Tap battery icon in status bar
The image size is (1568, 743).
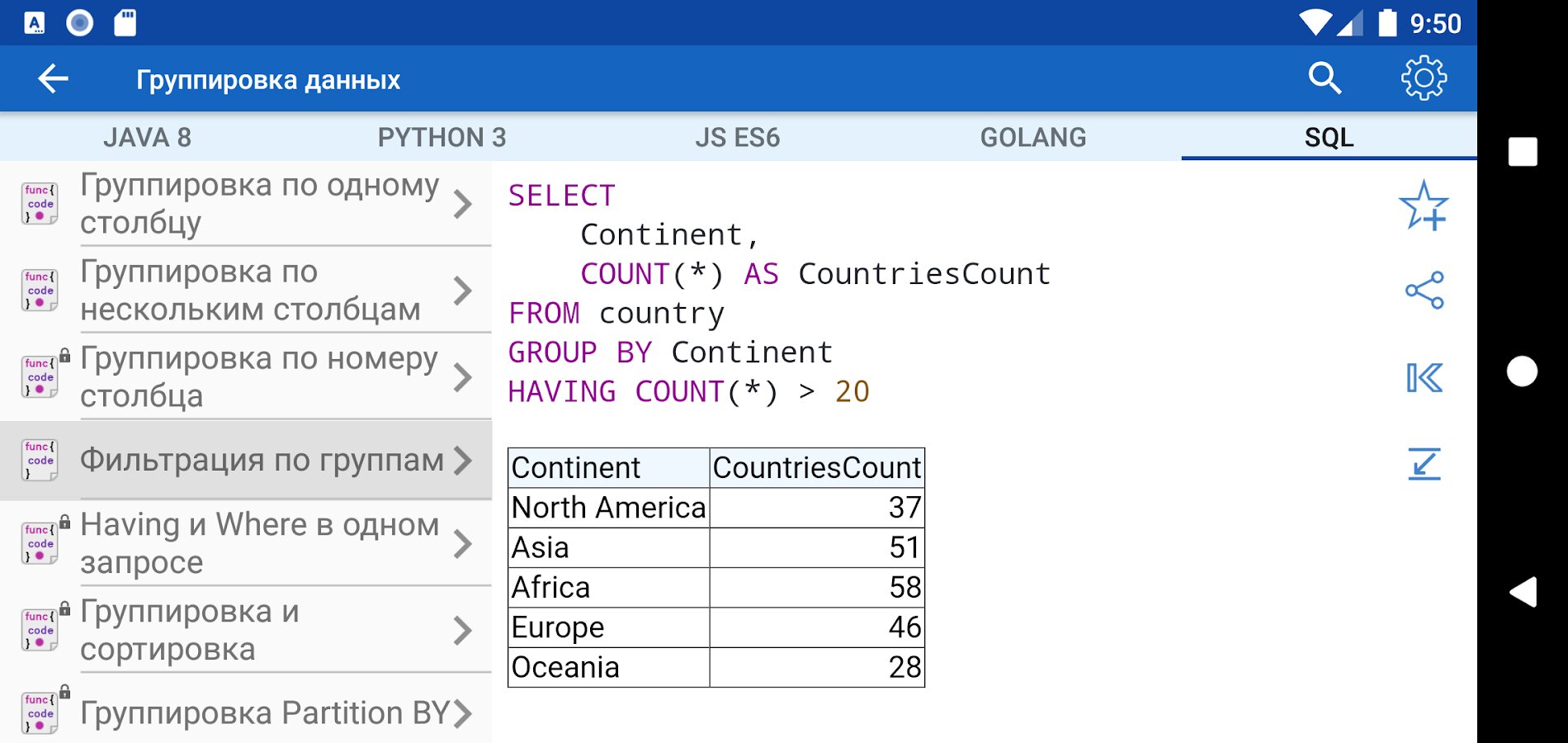(x=1388, y=22)
